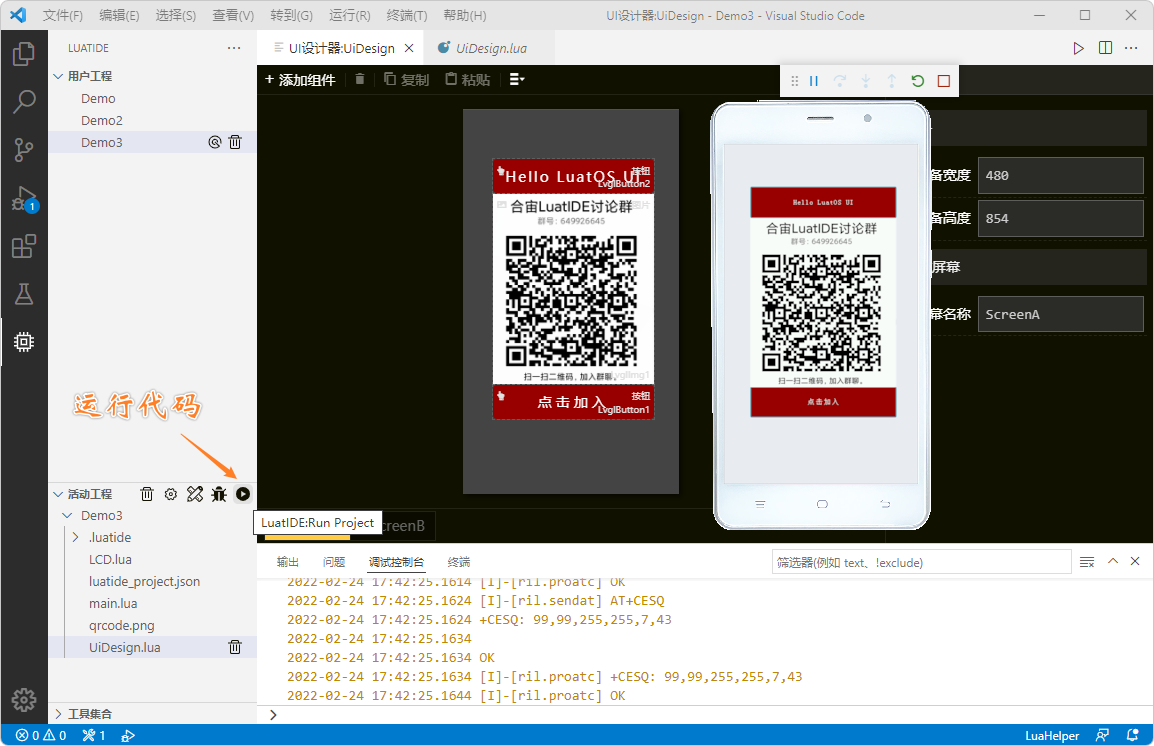Switch to the 问题 panel tab
This screenshot has height=746, width=1154.
(x=333, y=562)
